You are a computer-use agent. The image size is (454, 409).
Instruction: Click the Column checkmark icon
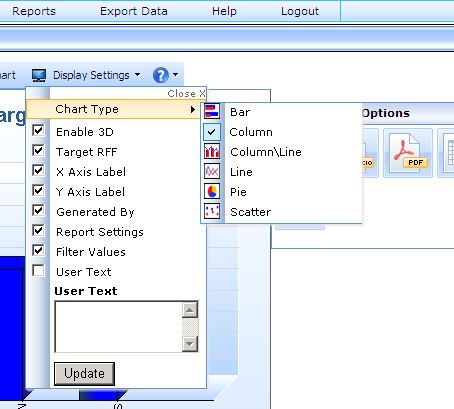pyautogui.click(x=212, y=132)
